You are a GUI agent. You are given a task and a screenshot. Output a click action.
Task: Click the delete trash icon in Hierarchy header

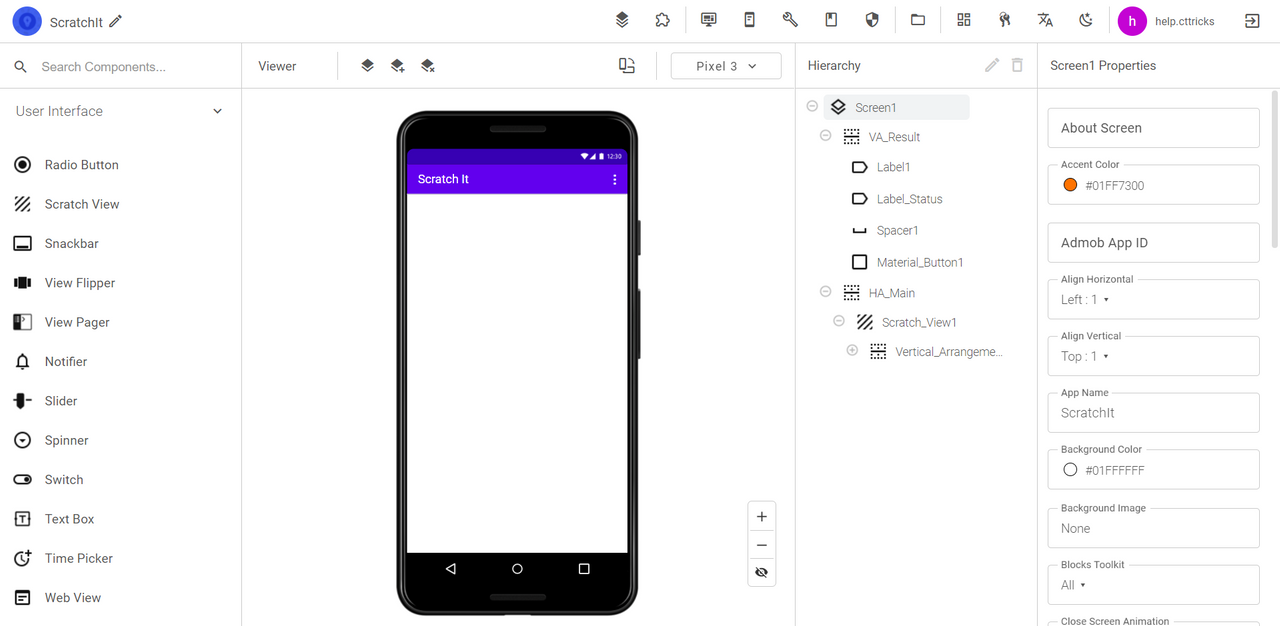1017,65
